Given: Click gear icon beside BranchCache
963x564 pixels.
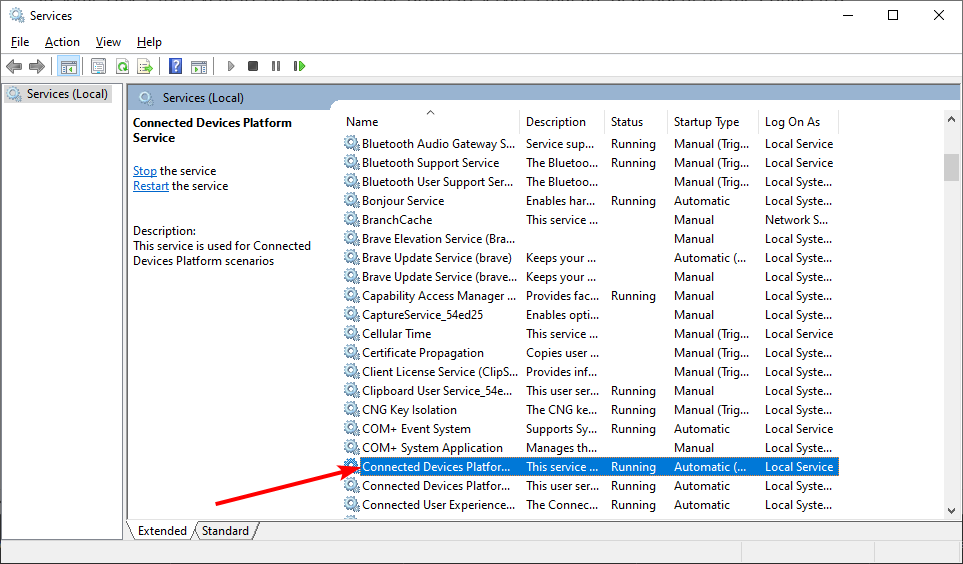Looking at the screenshot, I should pyautogui.click(x=351, y=219).
